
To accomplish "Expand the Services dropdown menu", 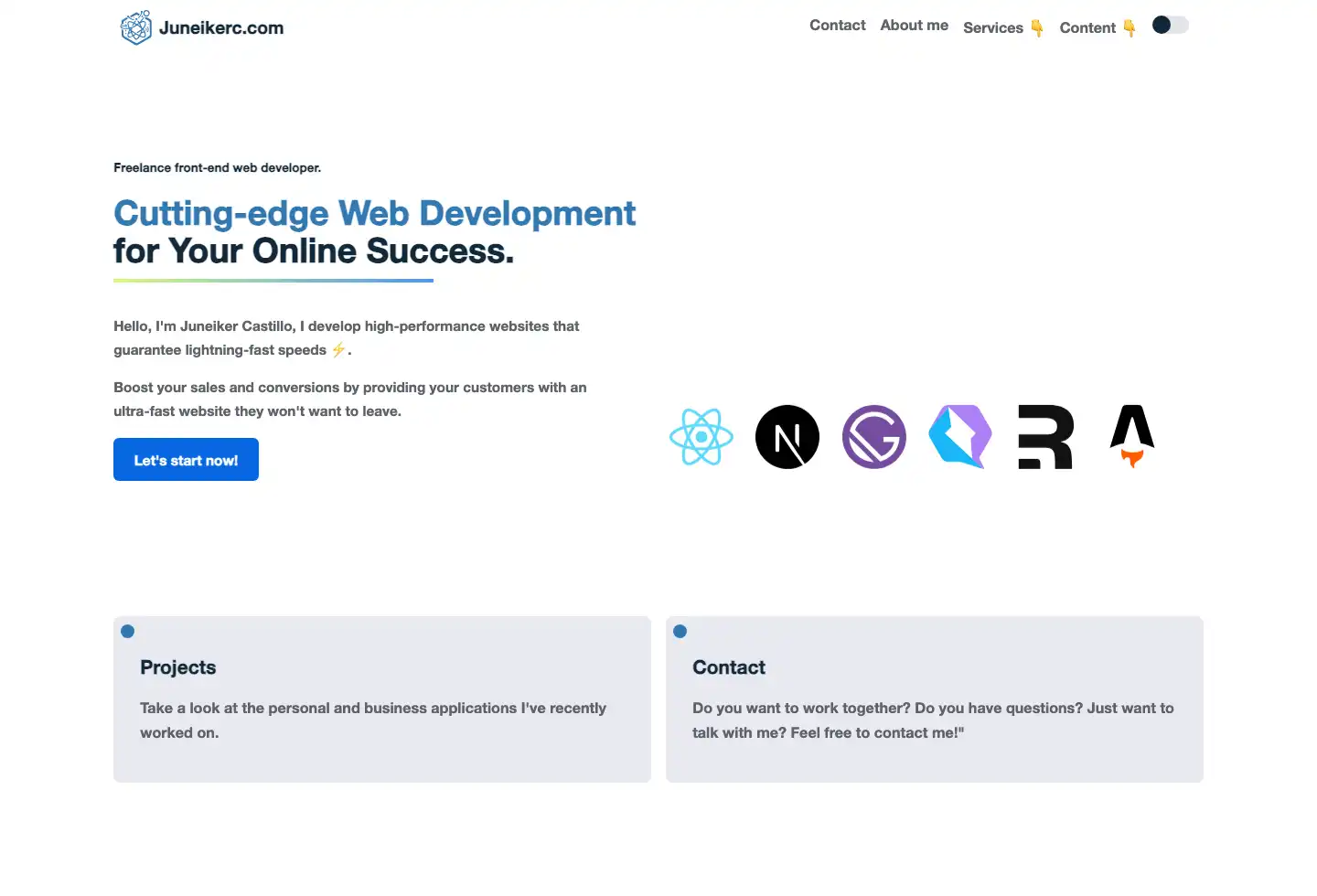I will pyautogui.click(x=1002, y=27).
